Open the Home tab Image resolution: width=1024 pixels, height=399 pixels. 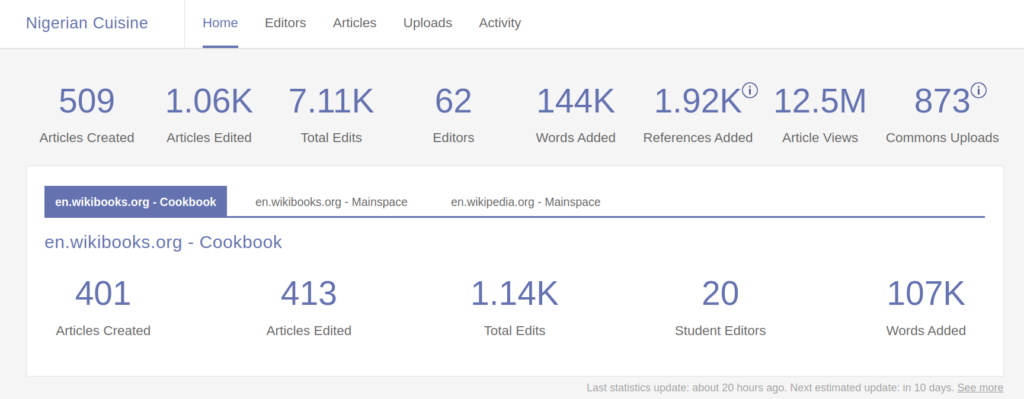click(x=220, y=24)
